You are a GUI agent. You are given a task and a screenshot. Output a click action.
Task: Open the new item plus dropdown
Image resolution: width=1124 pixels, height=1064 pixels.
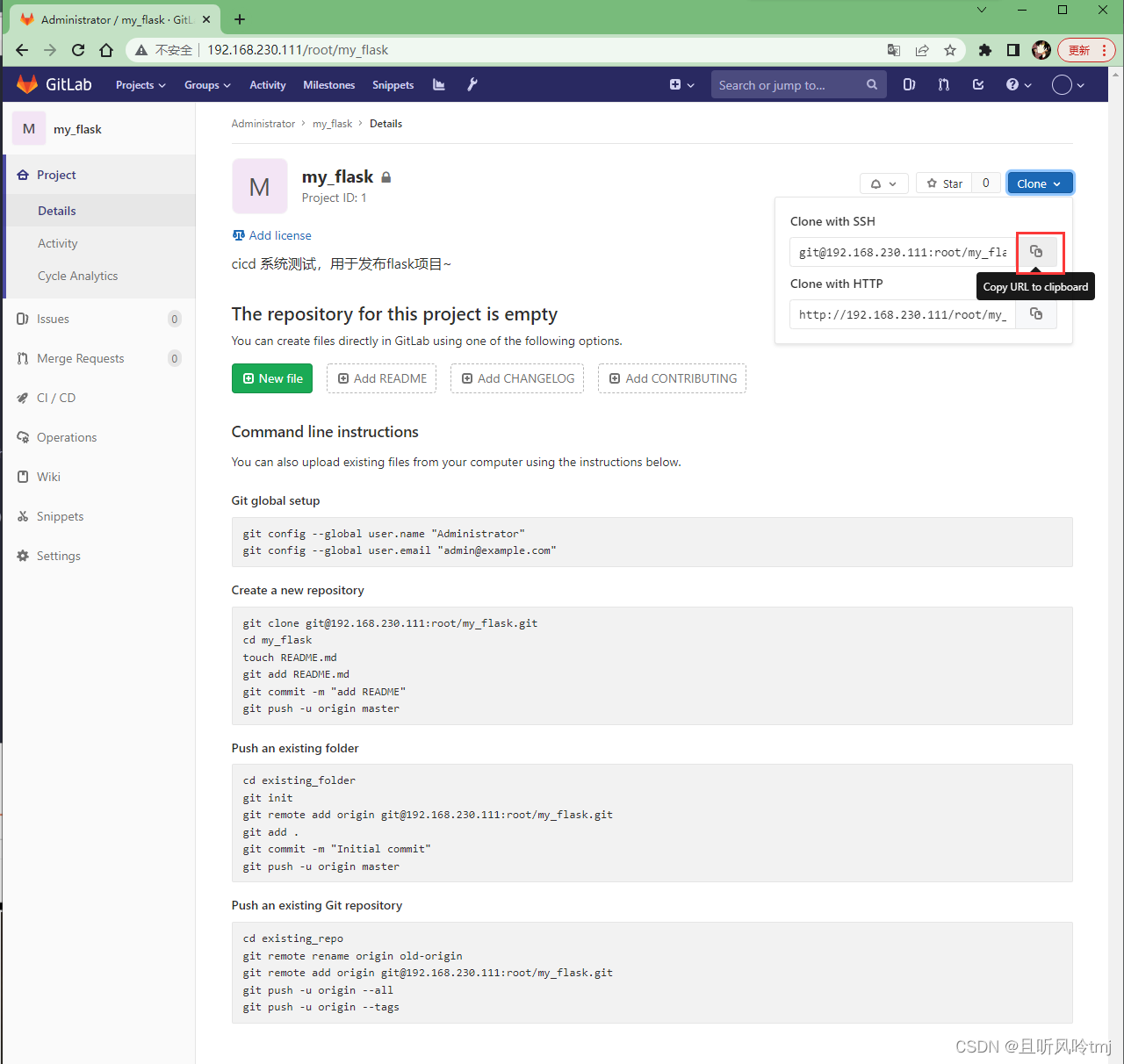[682, 85]
